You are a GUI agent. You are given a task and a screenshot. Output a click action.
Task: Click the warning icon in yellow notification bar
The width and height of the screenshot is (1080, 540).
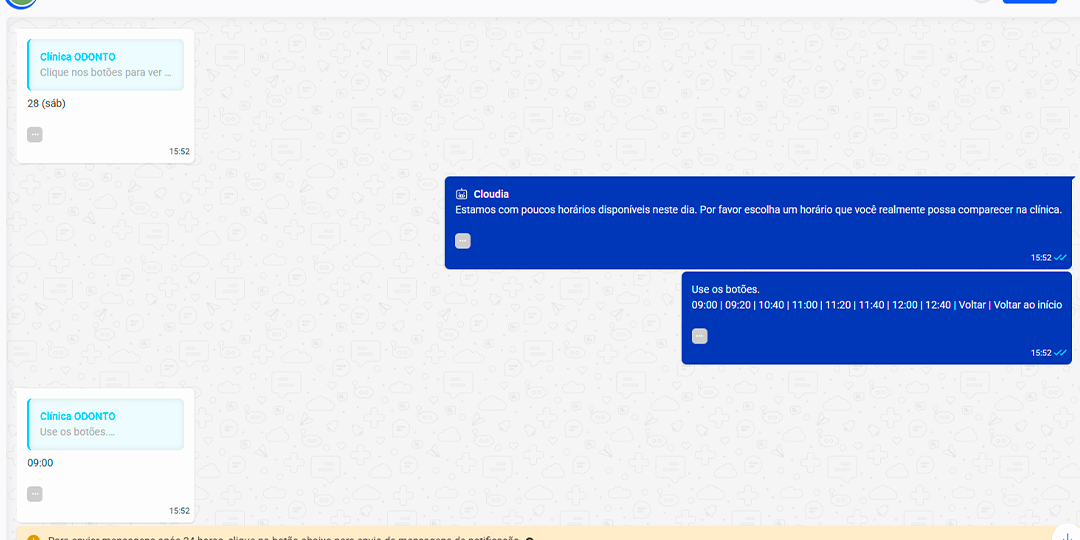pyautogui.click(x=33, y=538)
